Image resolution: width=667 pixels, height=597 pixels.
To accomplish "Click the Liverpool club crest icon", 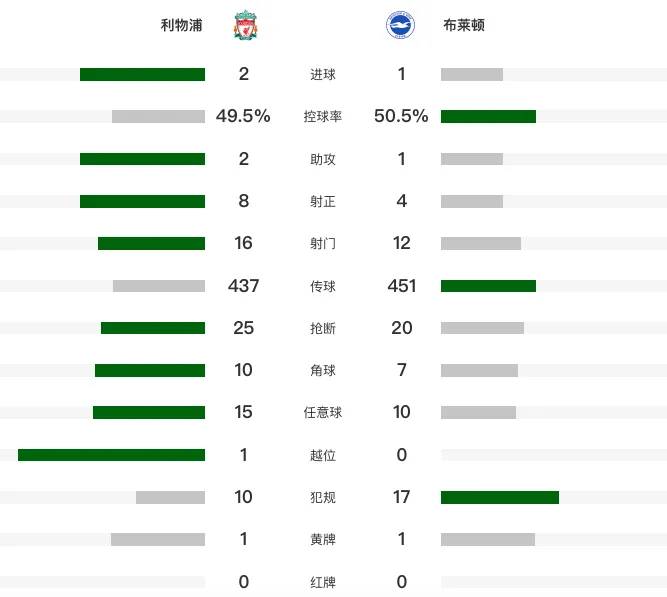I will tap(245, 25).
